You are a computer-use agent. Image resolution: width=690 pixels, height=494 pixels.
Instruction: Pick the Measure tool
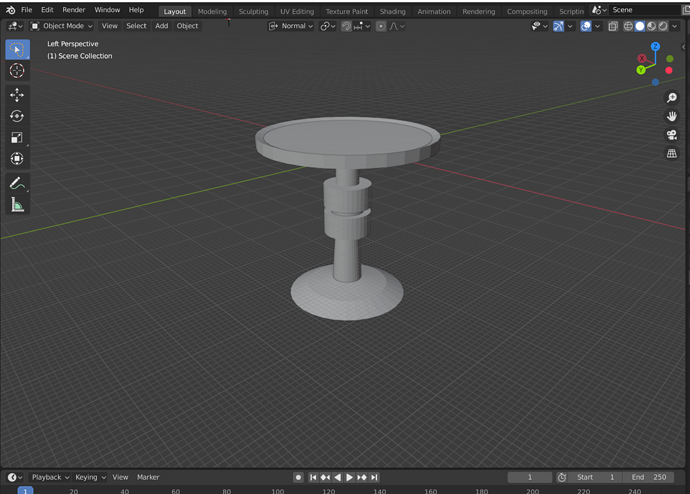[x=17, y=205]
